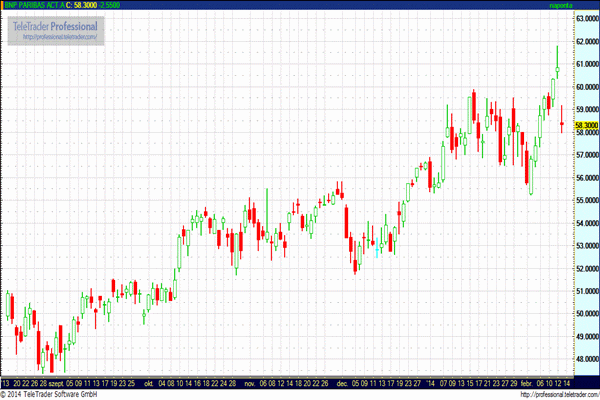Click the closing value C: 58.3000 in header
This screenshot has width=600, height=400.
coord(82,5)
